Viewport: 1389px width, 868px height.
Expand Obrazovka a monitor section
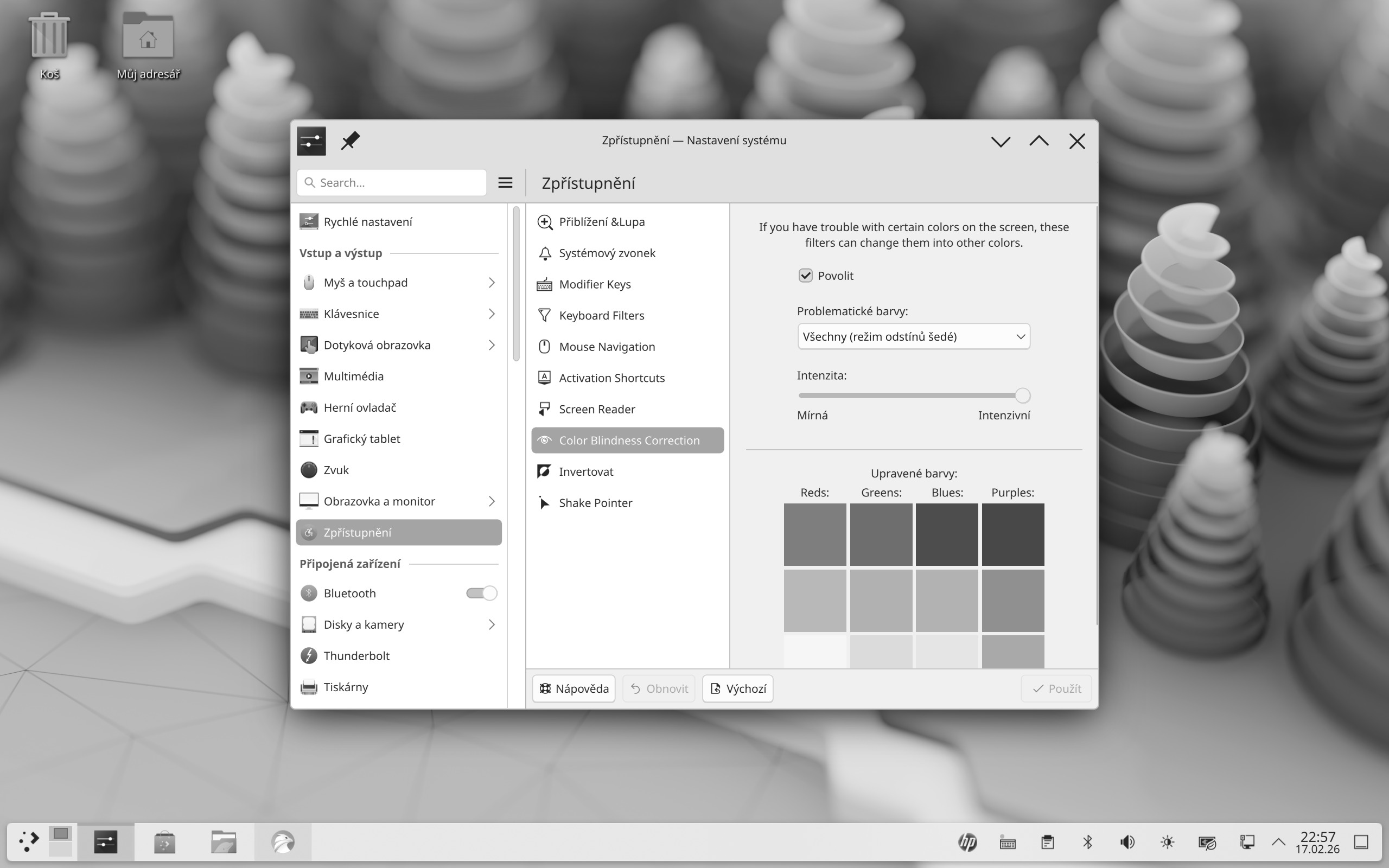492,501
